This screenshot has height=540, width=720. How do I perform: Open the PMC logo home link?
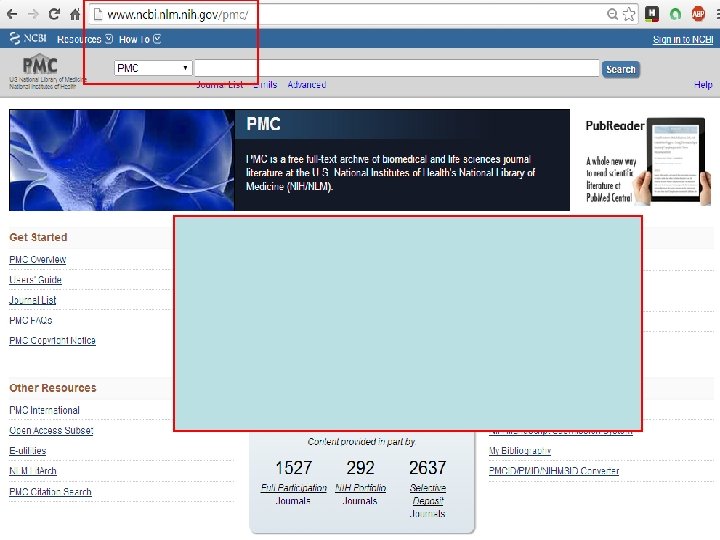[x=40, y=66]
